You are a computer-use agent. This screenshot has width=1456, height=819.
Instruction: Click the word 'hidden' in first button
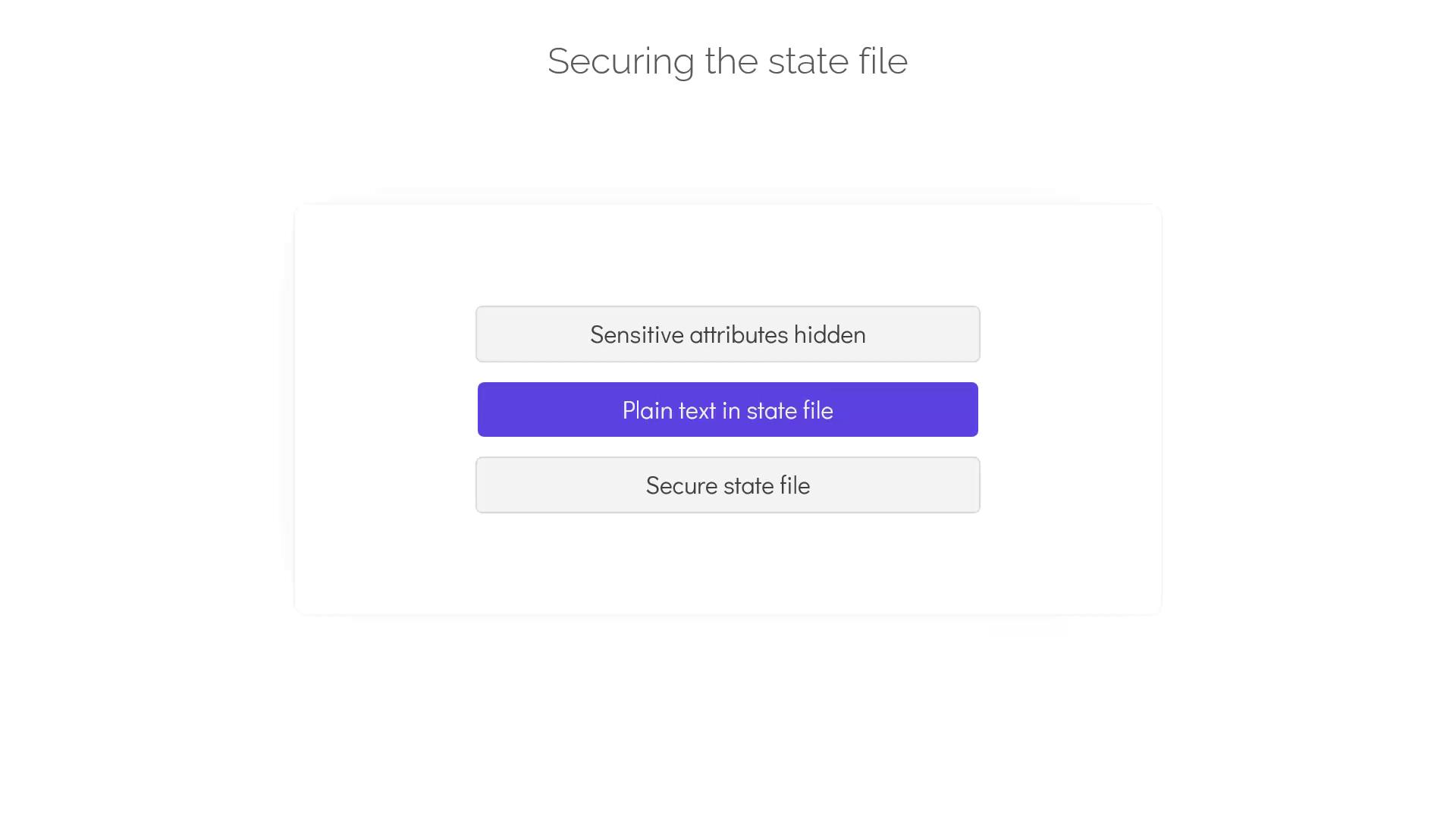(830, 334)
